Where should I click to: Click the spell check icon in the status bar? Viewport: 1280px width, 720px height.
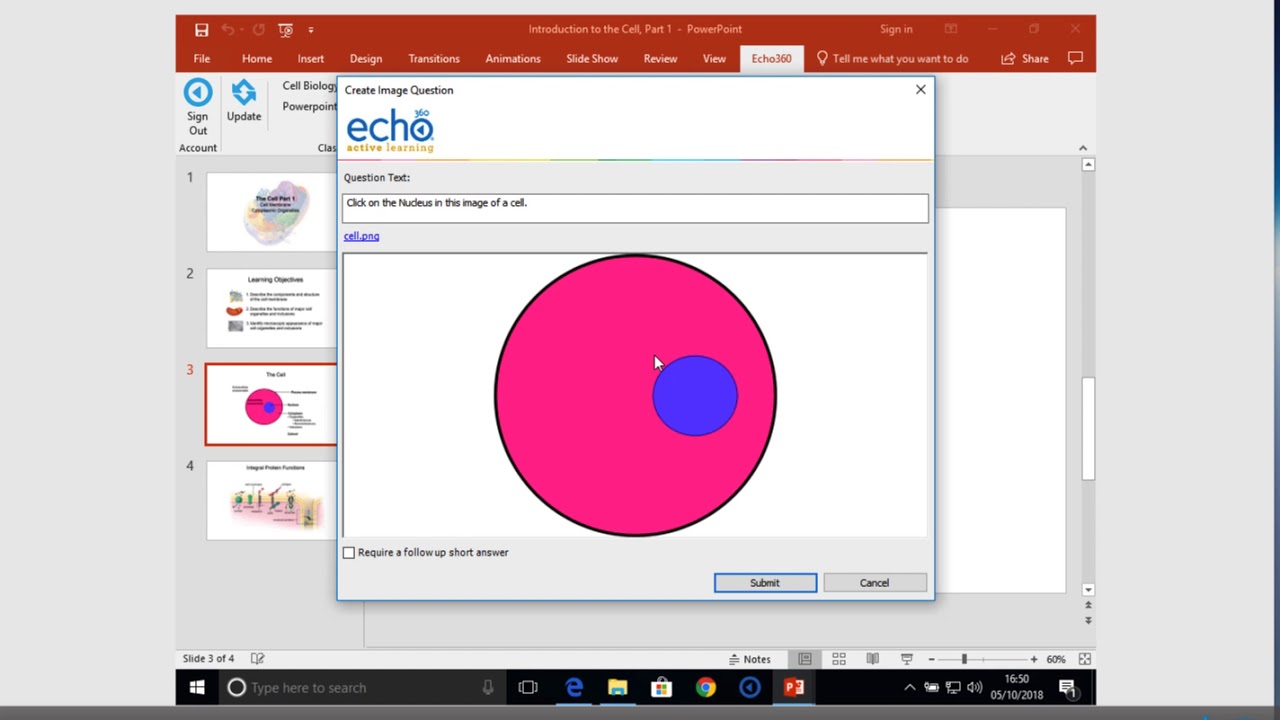257,658
